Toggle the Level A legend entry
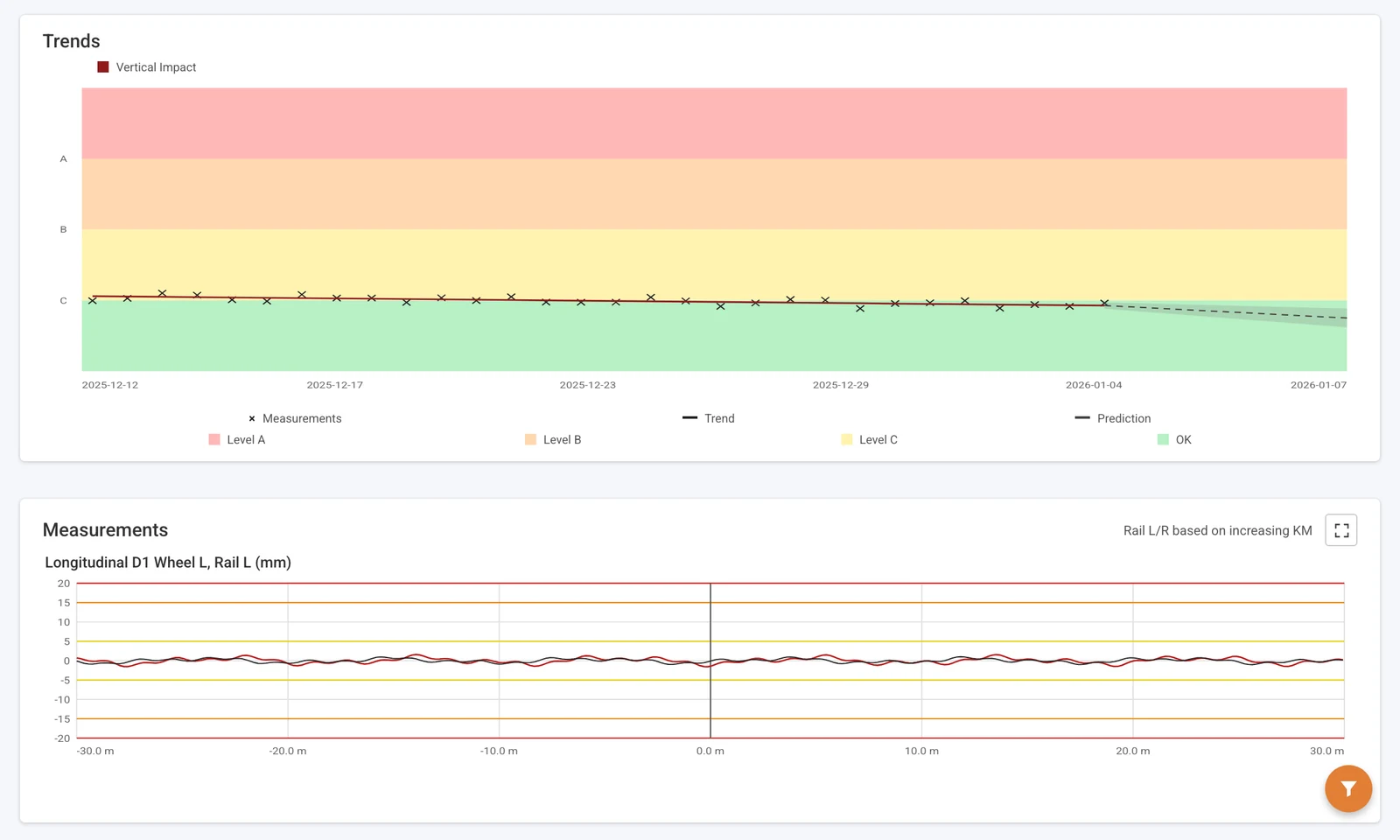The image size is (1400, 840). coord(237,439)
